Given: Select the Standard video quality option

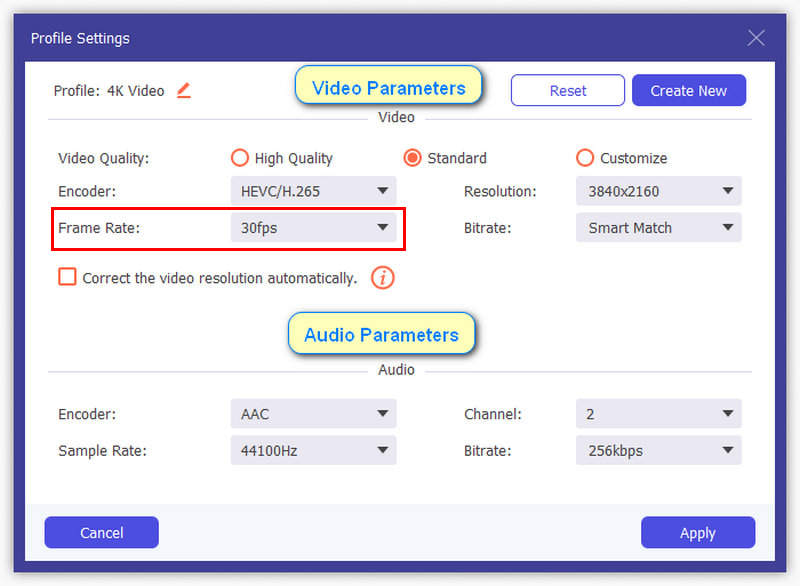Looking at the screenshot, I should 413,158.
